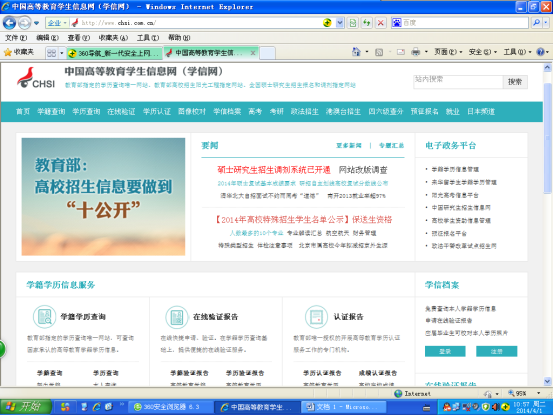
Task: Click 四六级查分 in the navigation bar
Action: coord(385,112)
